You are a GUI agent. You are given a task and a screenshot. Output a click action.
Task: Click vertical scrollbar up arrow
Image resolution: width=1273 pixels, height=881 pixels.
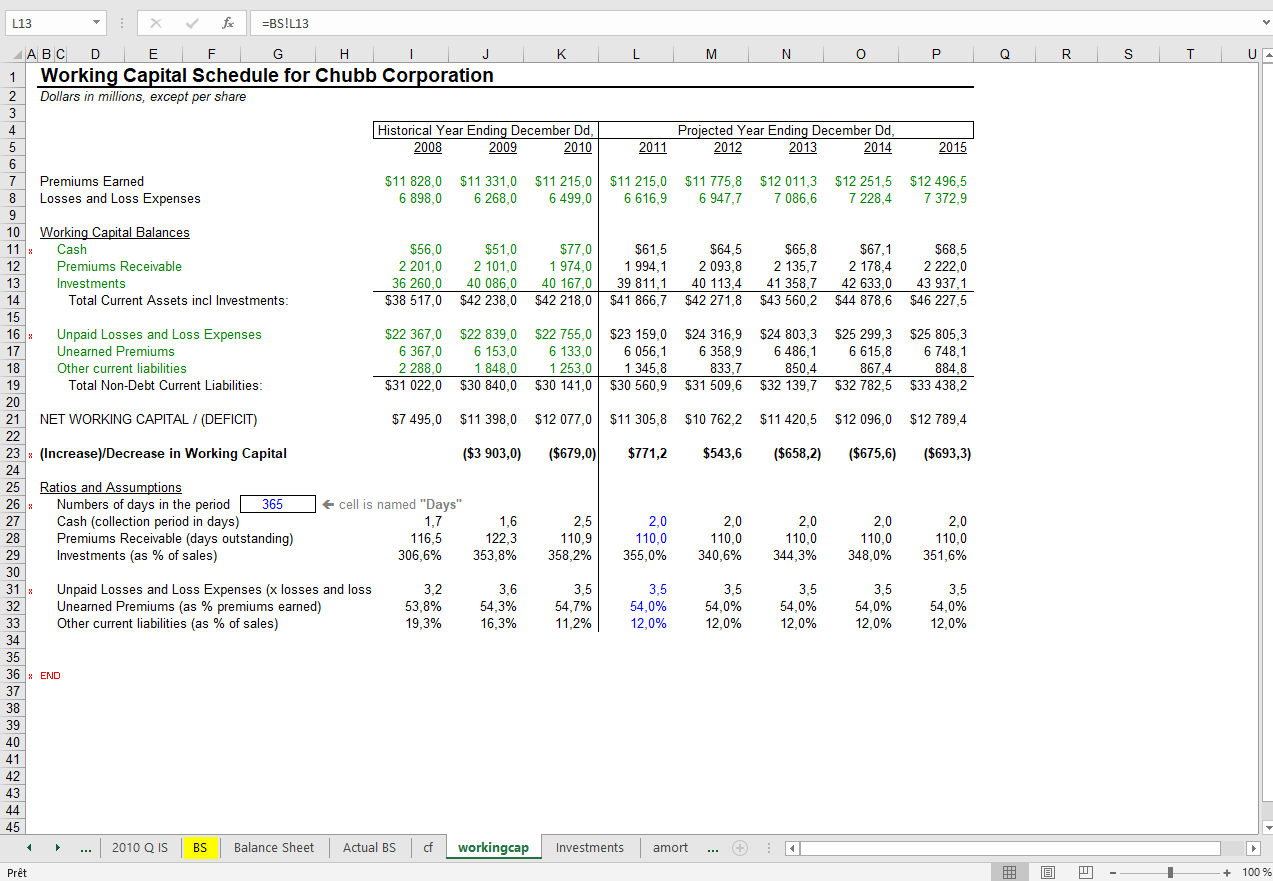tap(1266, 56)
